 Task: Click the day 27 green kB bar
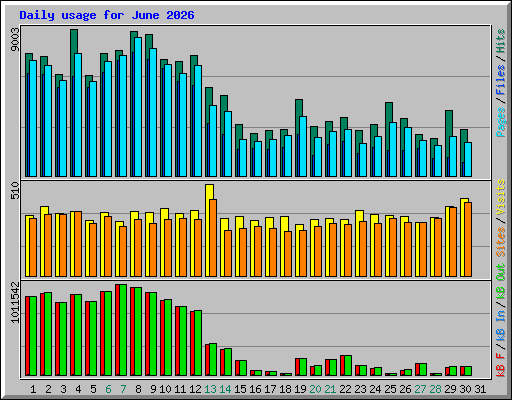coord(423,370)
